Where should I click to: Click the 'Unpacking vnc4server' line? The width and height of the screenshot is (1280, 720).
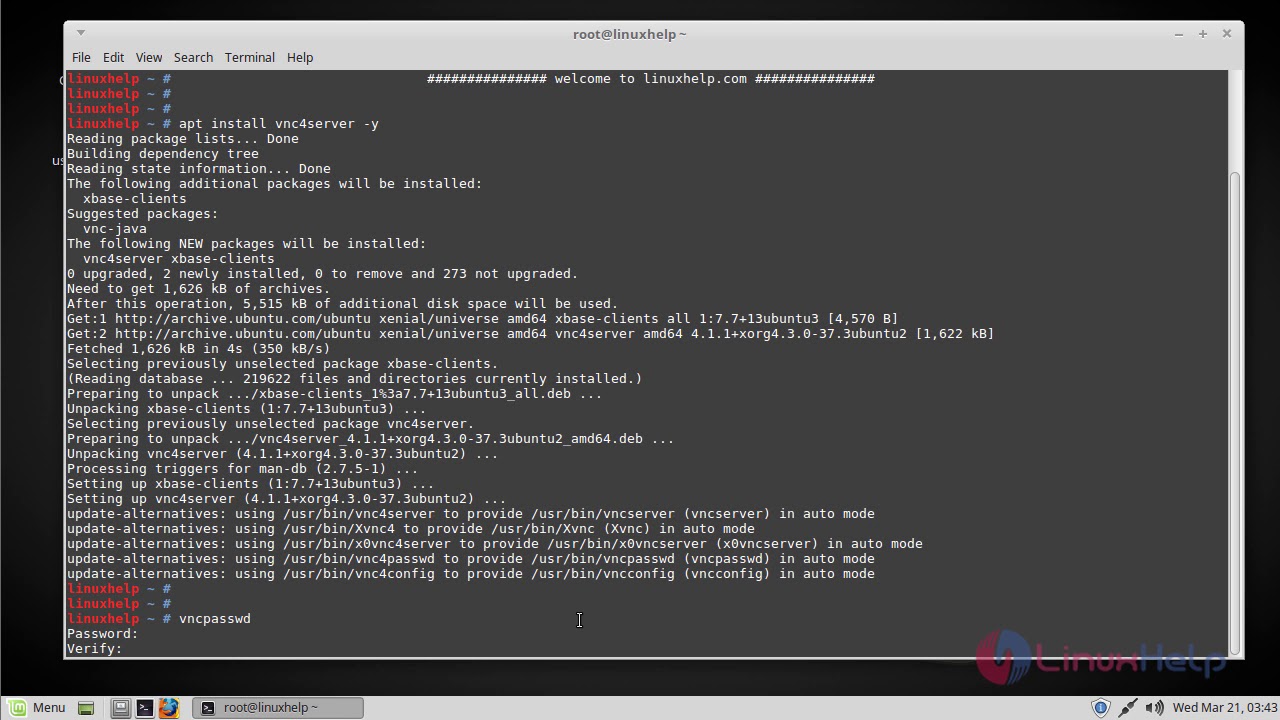click(x=283, y=454)
